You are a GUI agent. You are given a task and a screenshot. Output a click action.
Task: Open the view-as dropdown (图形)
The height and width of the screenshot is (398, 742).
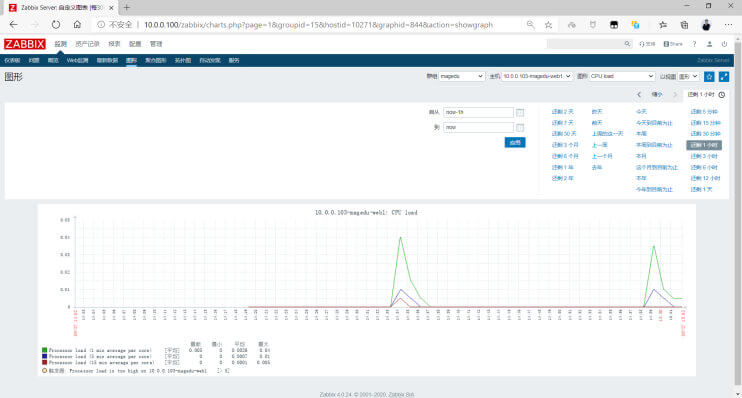coord(688,76)
